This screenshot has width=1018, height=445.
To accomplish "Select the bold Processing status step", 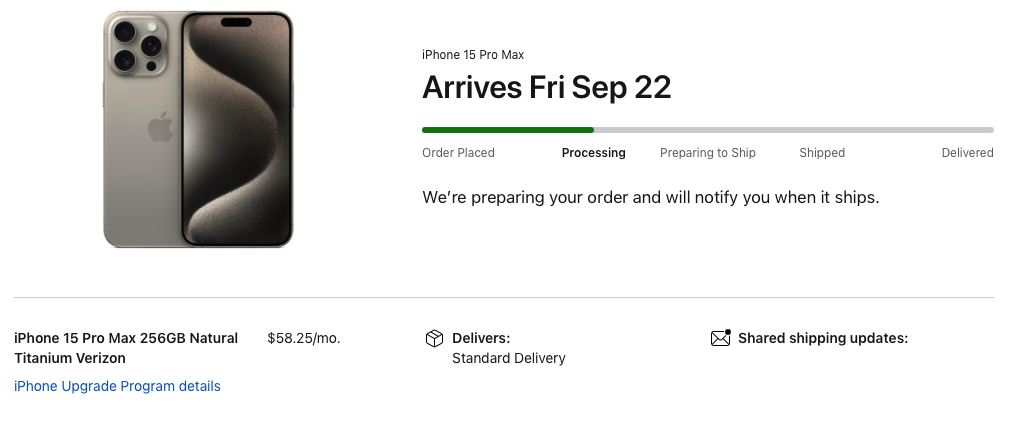I will 593,153.
